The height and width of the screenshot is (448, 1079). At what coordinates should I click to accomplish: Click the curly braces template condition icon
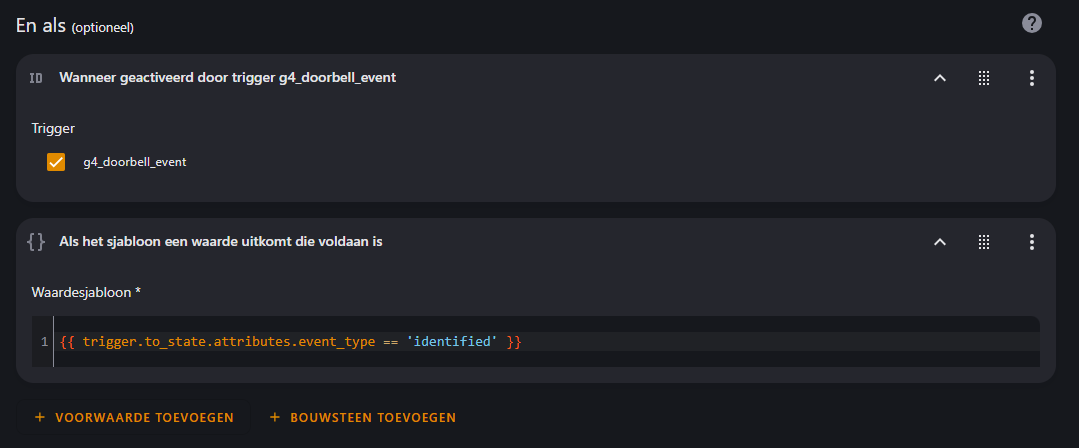[x=36, y=242]
